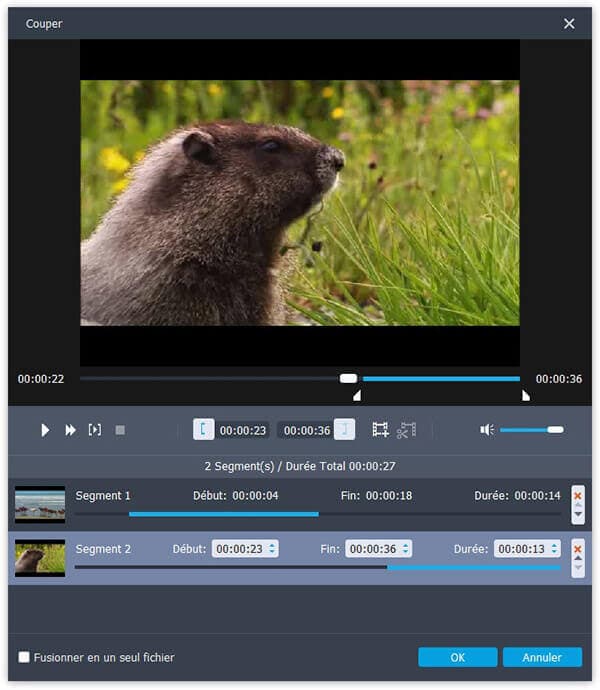Viewport: 600px width, 690px height.
Task: Click the current time 00:00:22 label
Action: click(41, 379)
